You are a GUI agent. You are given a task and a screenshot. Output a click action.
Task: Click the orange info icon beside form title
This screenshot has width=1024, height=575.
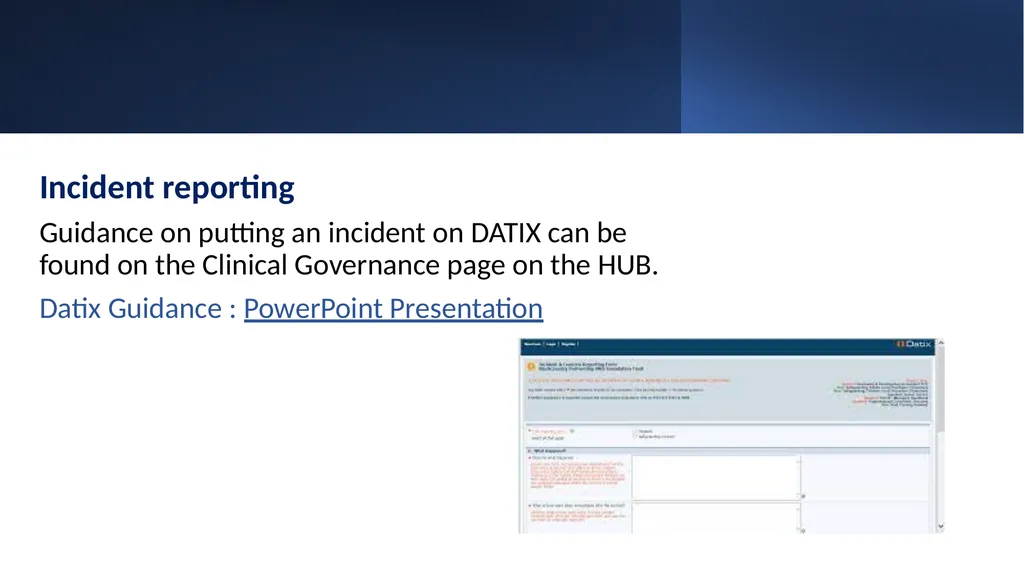[531, 367]
